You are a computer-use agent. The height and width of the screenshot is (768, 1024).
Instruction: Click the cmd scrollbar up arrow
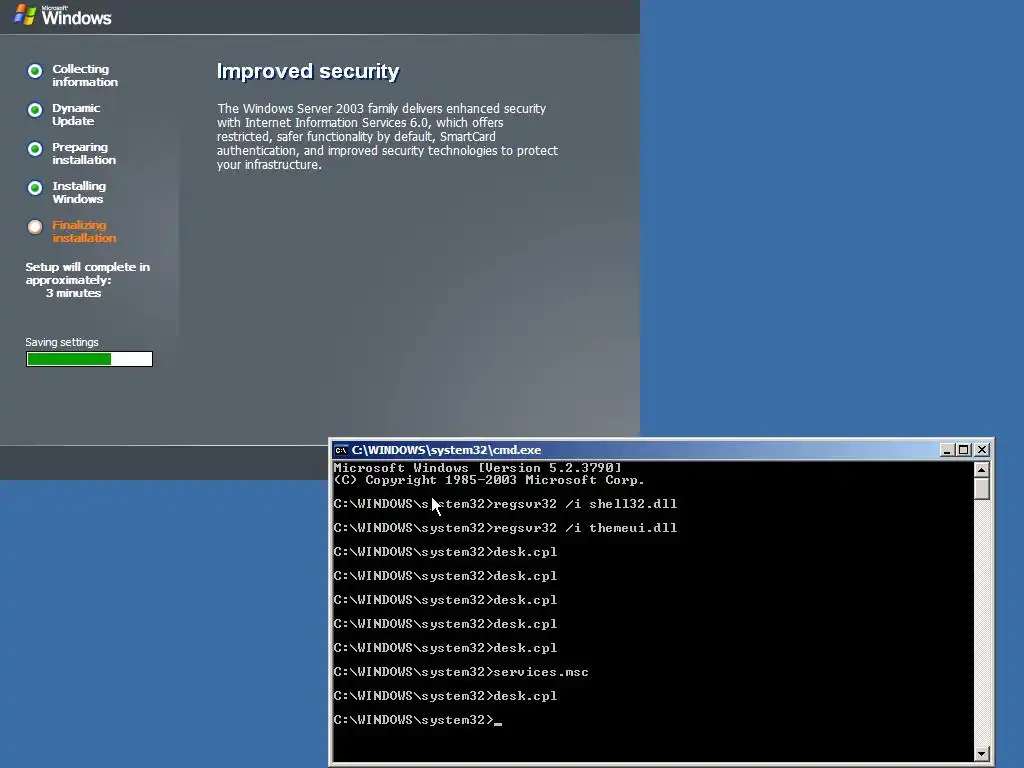tap(982, 470)
